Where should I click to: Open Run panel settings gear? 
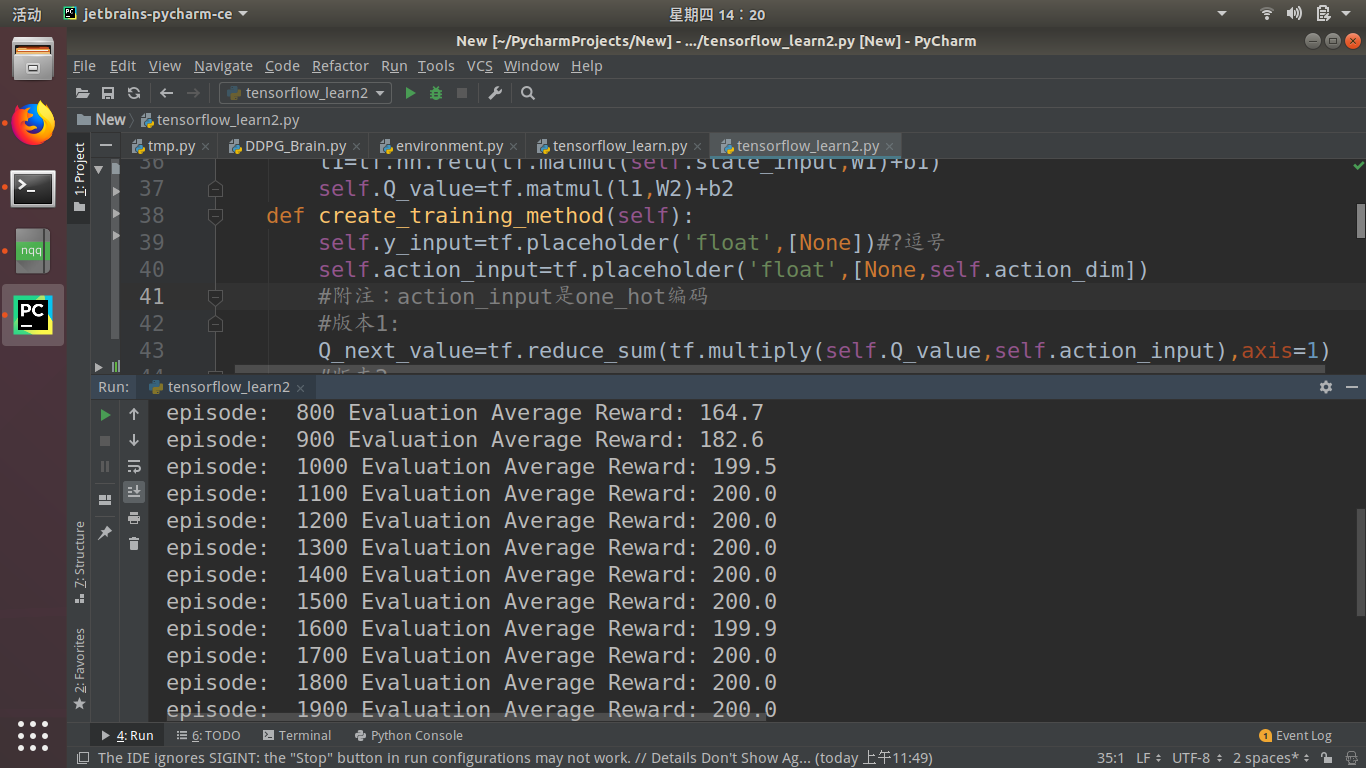[x=1326, y=387]
